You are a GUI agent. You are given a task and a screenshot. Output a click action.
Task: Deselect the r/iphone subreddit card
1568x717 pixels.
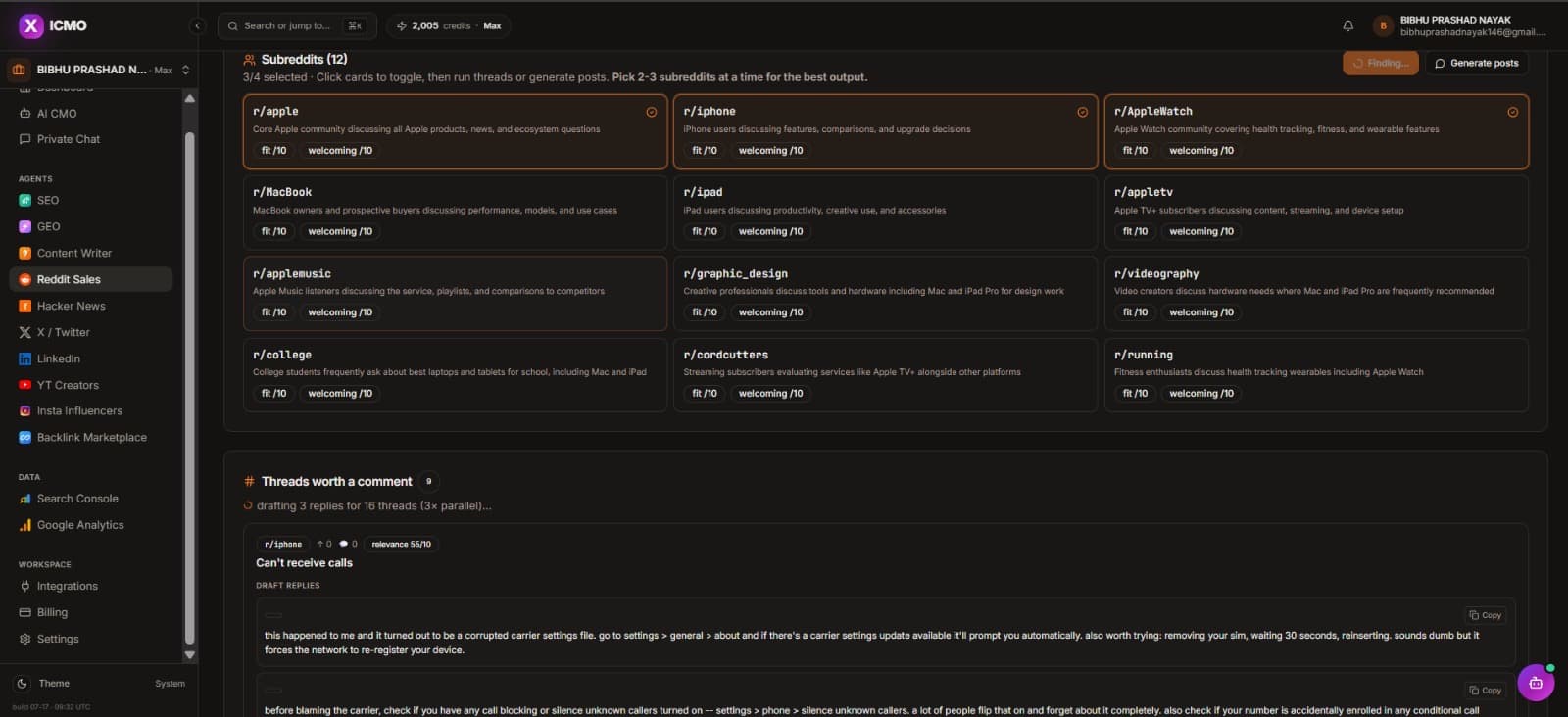coord(885,131)
